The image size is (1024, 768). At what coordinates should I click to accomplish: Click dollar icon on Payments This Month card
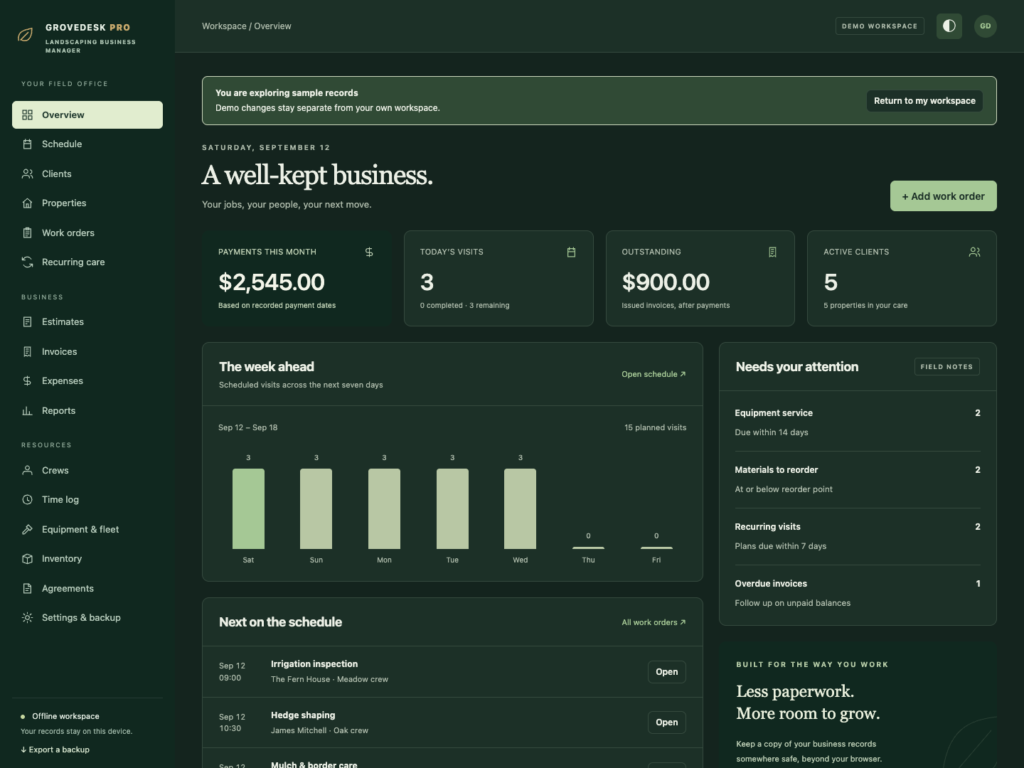pos(369,252)
